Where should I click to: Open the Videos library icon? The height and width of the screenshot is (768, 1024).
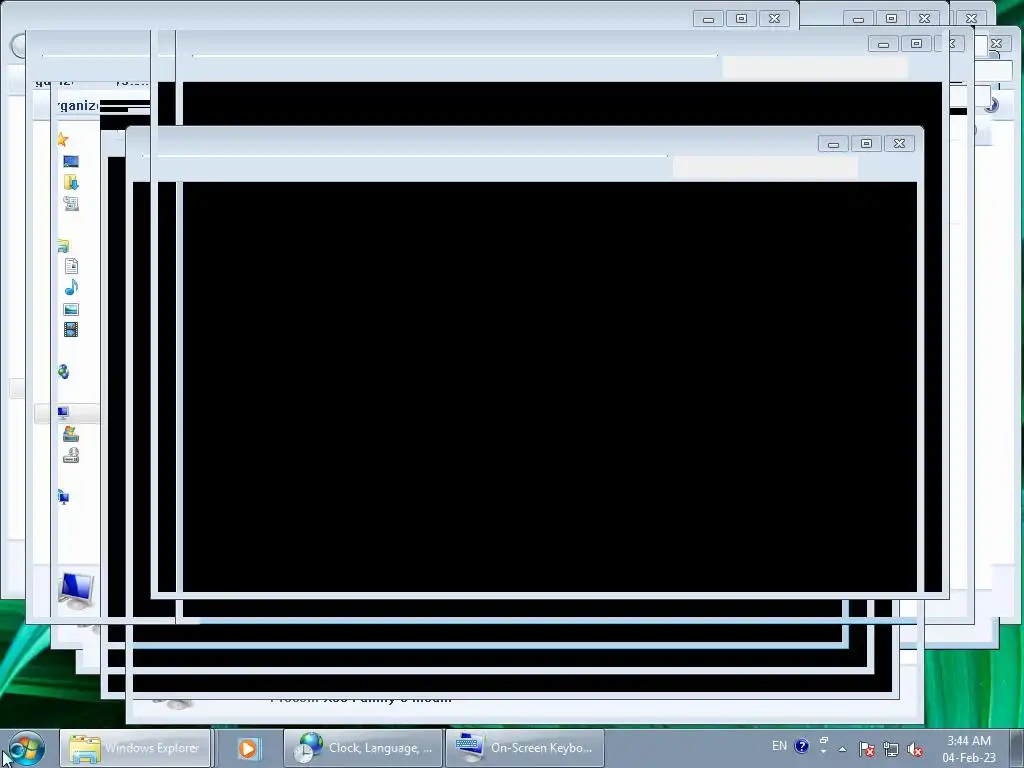click(71, 330)
